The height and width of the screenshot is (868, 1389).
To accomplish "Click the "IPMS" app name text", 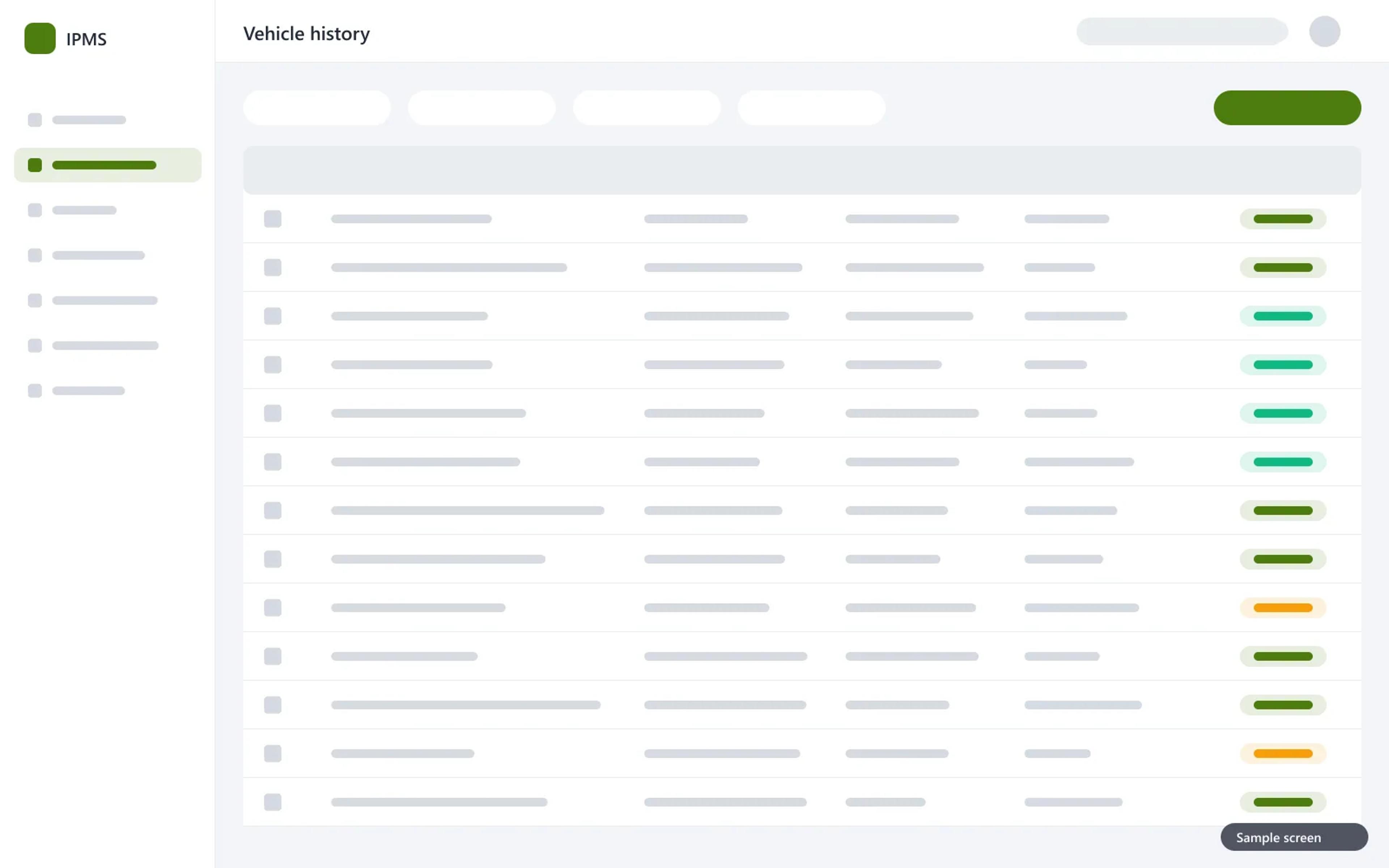I will pos(86,39).
